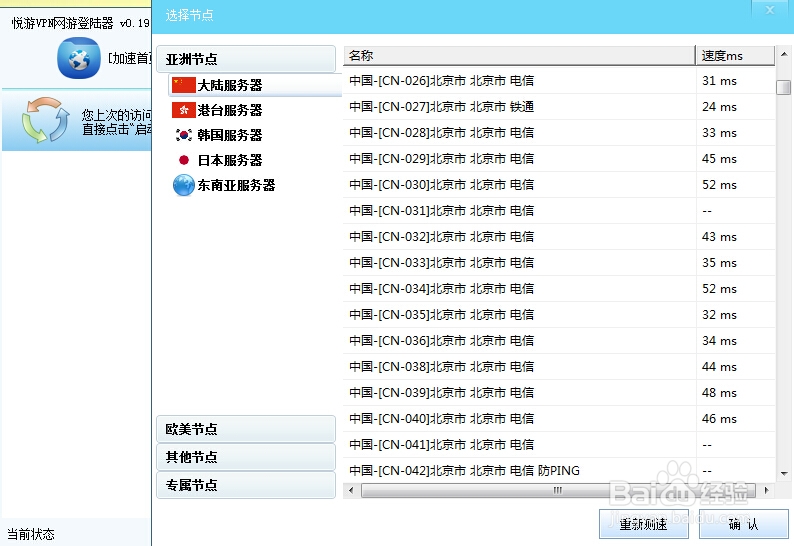Screen dimensions: 794x546
Task: Click the Japan flag icon
Action: point(184,160)
